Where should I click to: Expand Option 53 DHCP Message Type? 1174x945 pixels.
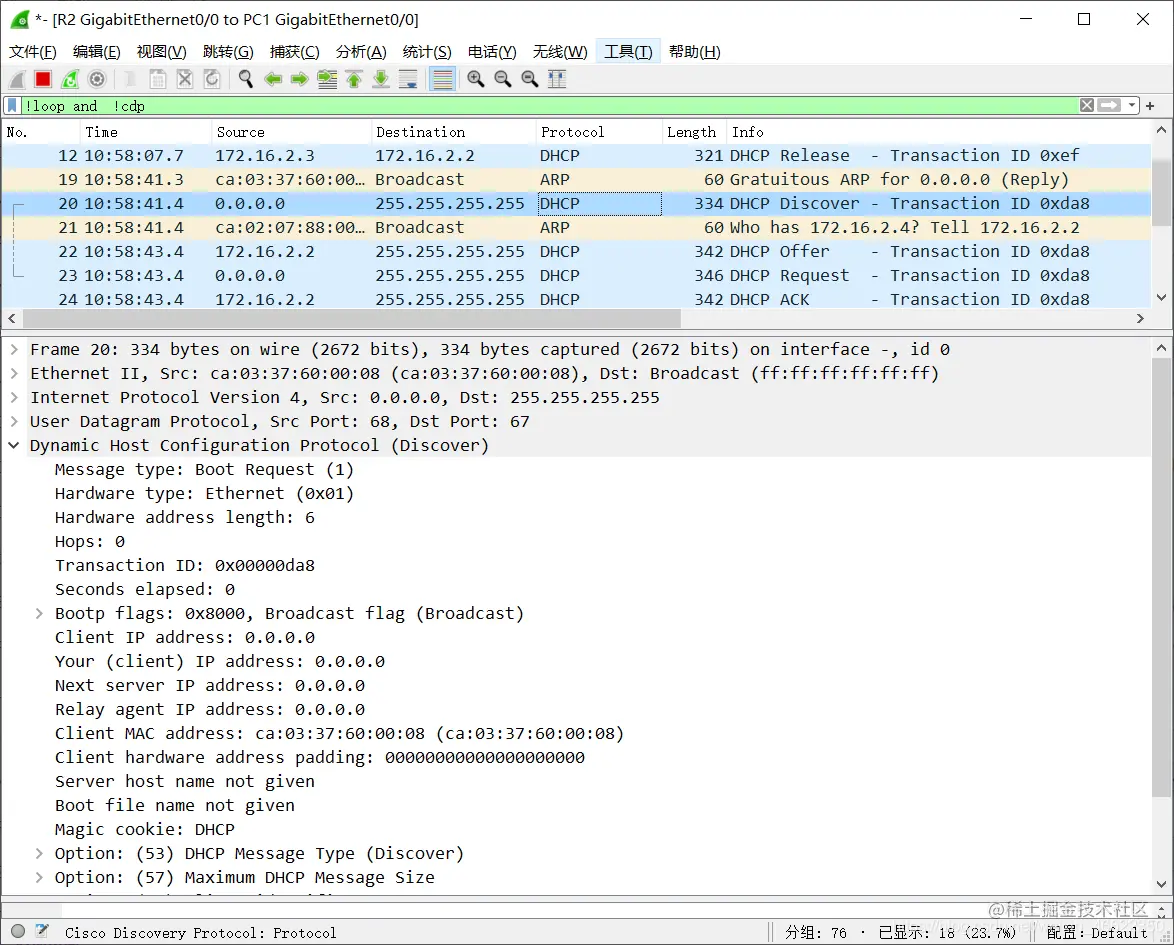(x=39, y=853)
